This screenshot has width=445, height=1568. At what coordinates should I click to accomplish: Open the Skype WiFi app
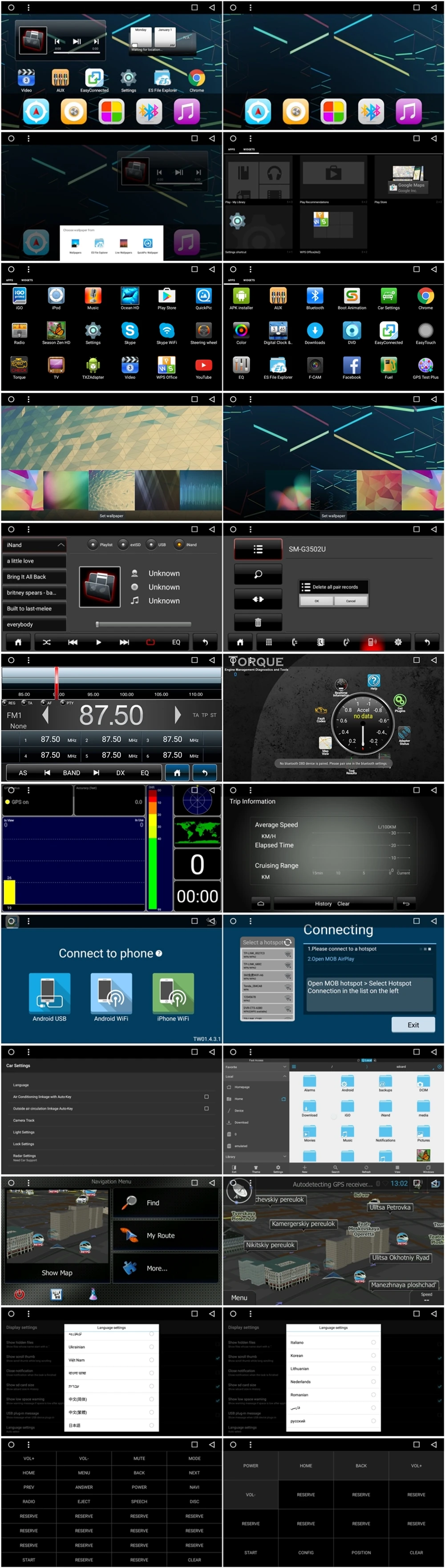[167, 330]
